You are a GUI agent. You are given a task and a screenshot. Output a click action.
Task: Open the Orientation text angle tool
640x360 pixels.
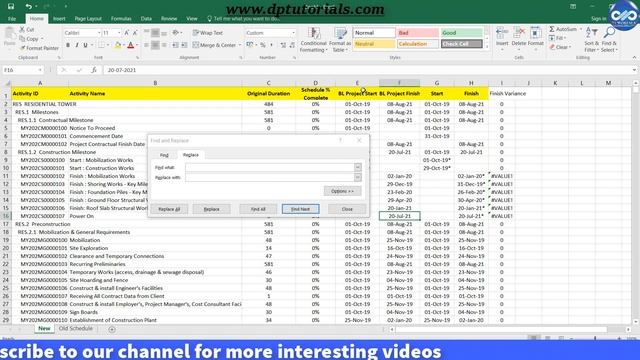point(176,33)
